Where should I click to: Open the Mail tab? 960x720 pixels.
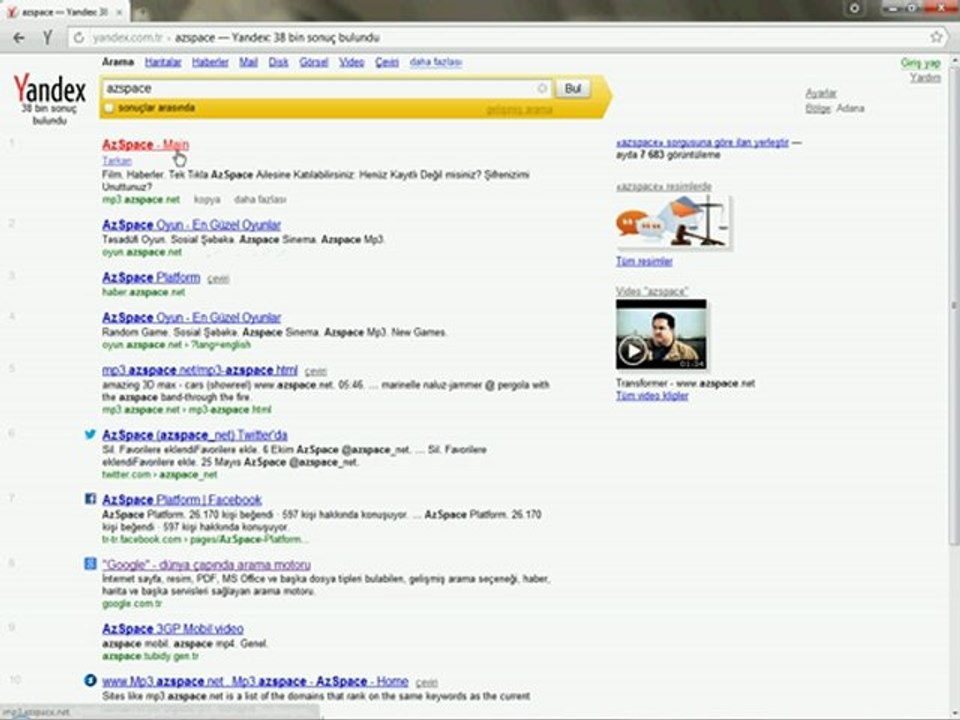[x=248, y=62]
